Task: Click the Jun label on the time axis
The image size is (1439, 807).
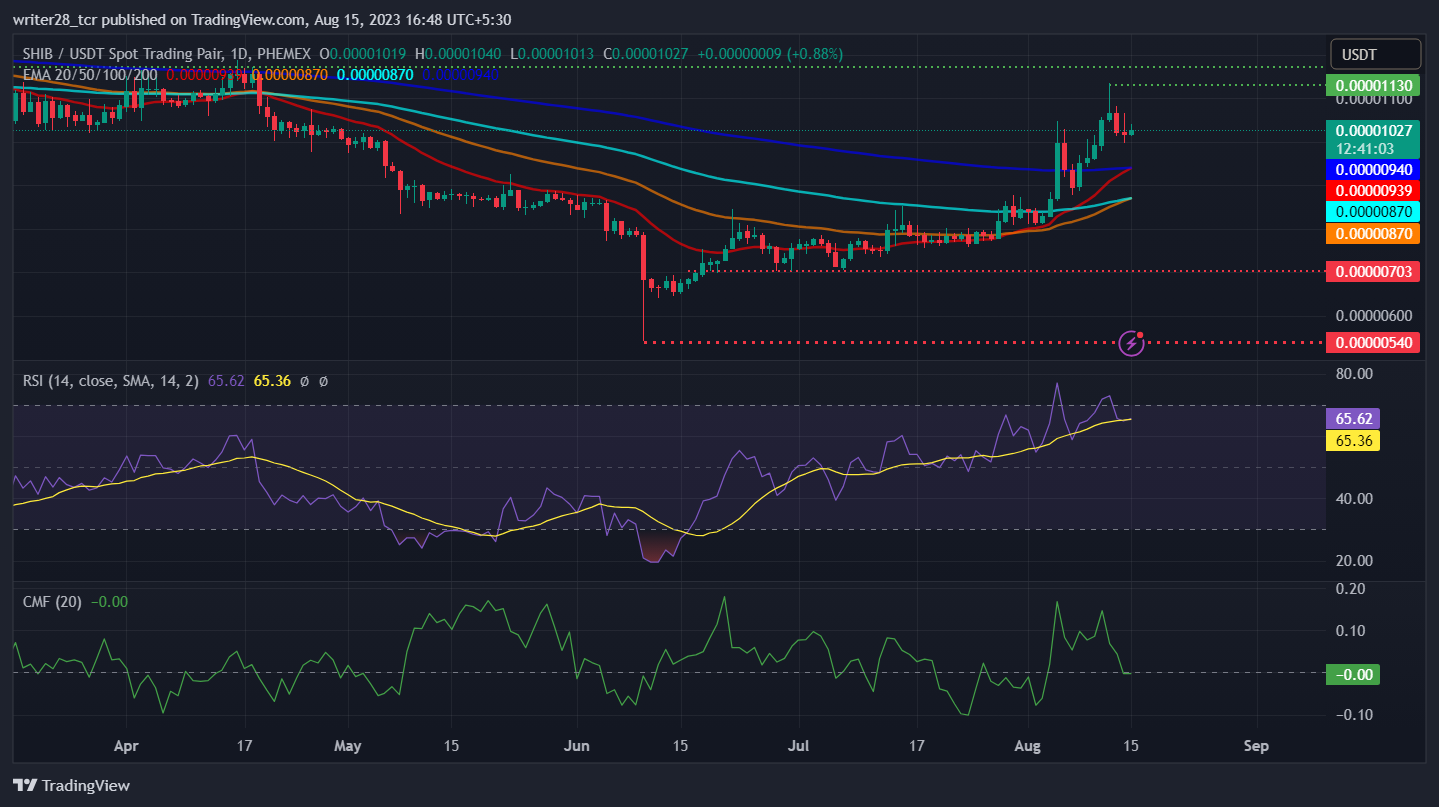Action: [576, 746]
